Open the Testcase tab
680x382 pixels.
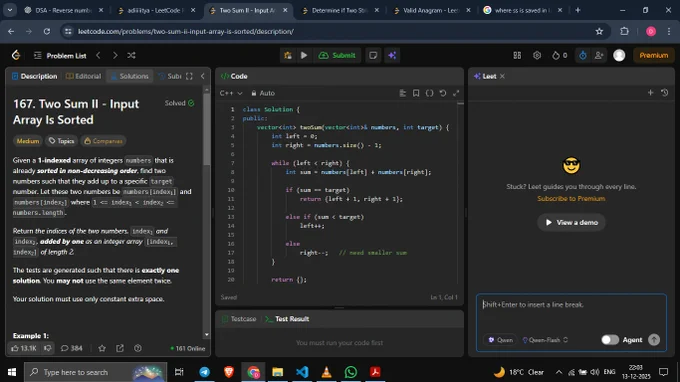point(239,319)
